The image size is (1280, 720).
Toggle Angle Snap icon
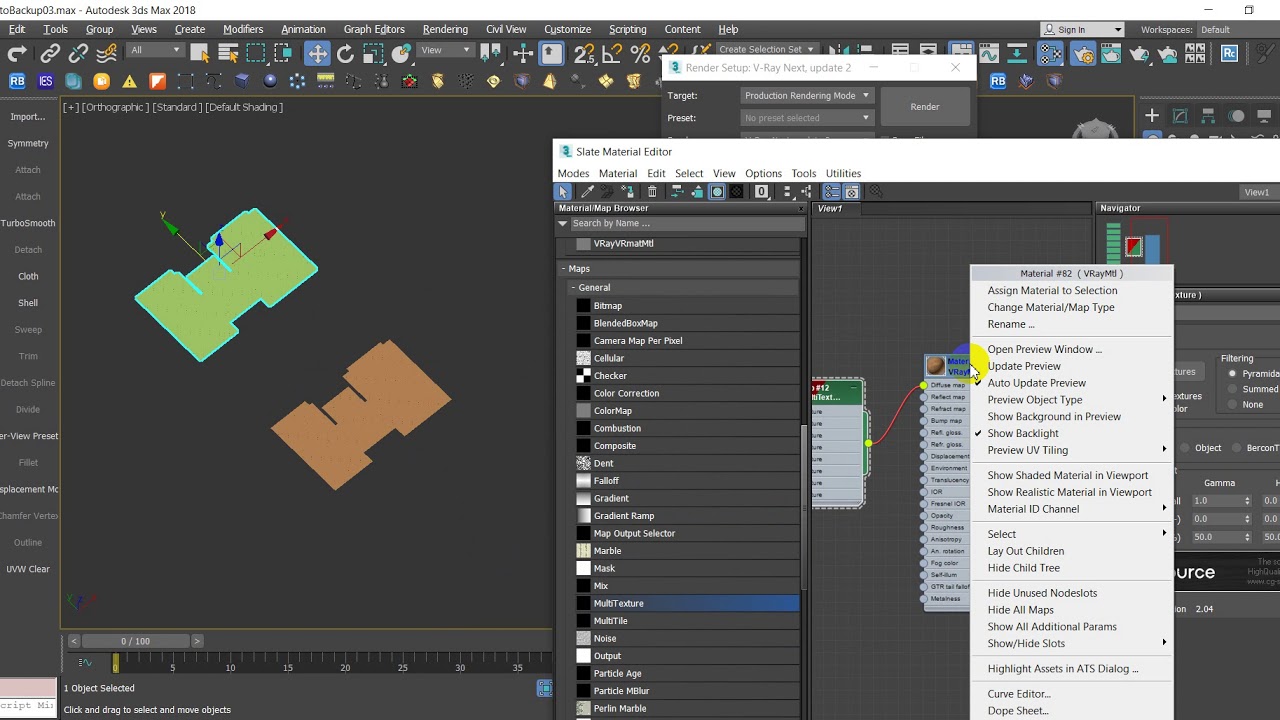tap(613, 54)
